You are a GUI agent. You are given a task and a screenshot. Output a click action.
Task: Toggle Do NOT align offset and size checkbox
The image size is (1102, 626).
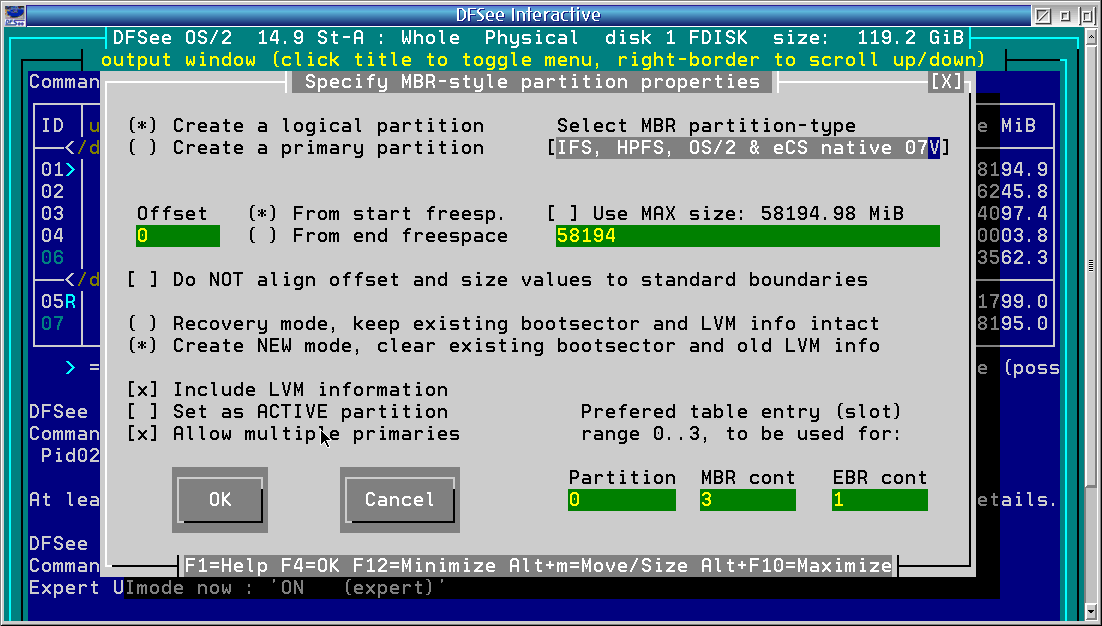(498, 280)
